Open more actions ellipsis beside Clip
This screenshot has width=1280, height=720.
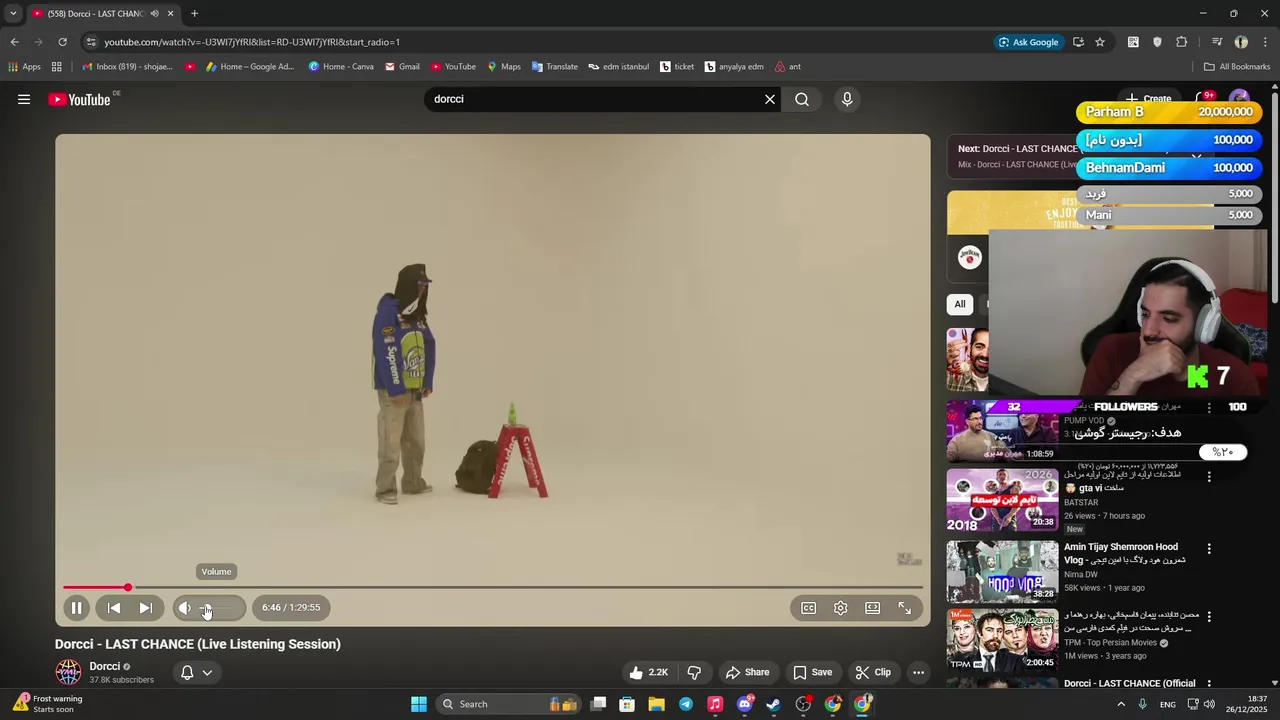pyautogui.click(x=918, y=672)
